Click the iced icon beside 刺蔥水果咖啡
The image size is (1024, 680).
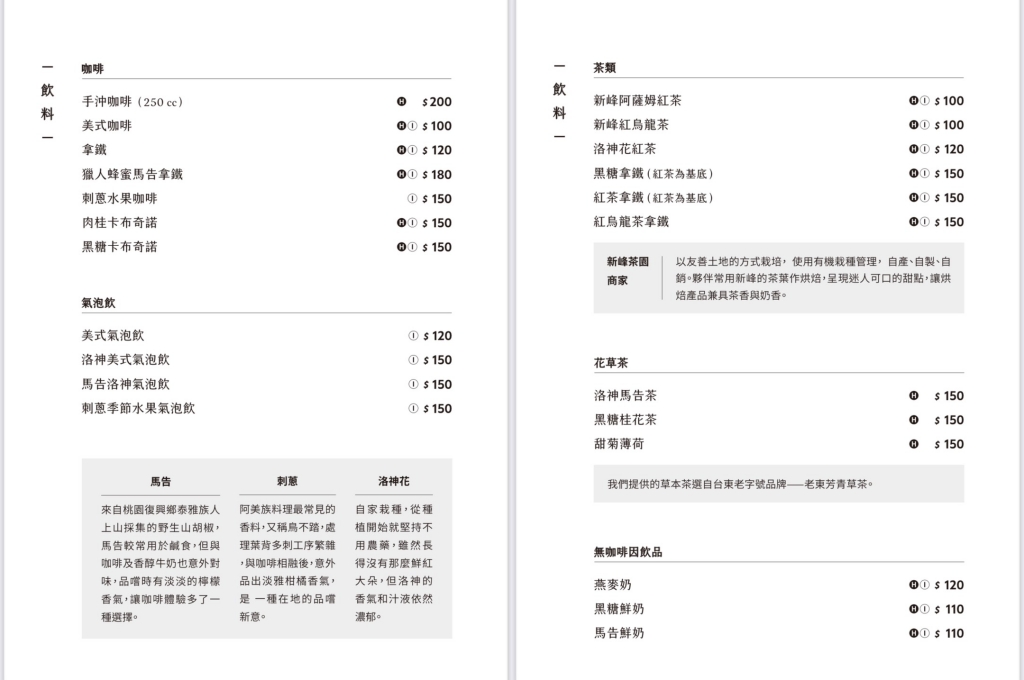coord(412,199)
